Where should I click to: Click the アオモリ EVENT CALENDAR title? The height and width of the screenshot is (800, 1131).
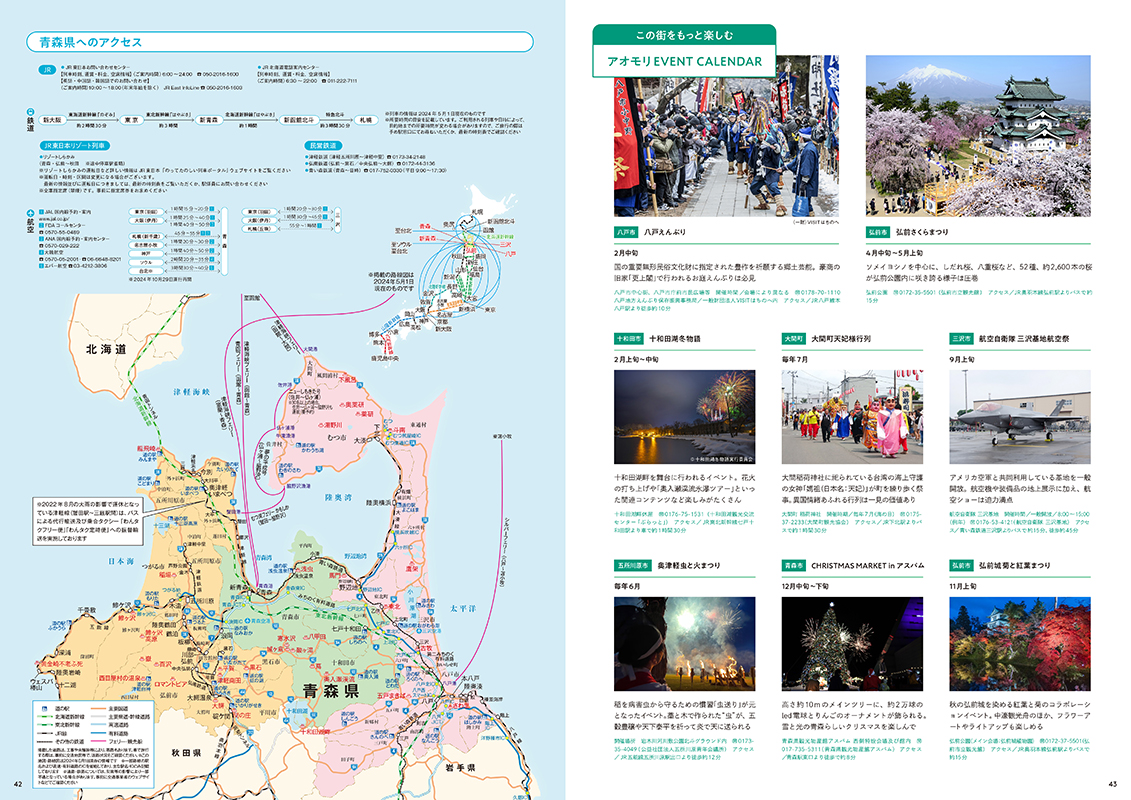tap(684, 61)
